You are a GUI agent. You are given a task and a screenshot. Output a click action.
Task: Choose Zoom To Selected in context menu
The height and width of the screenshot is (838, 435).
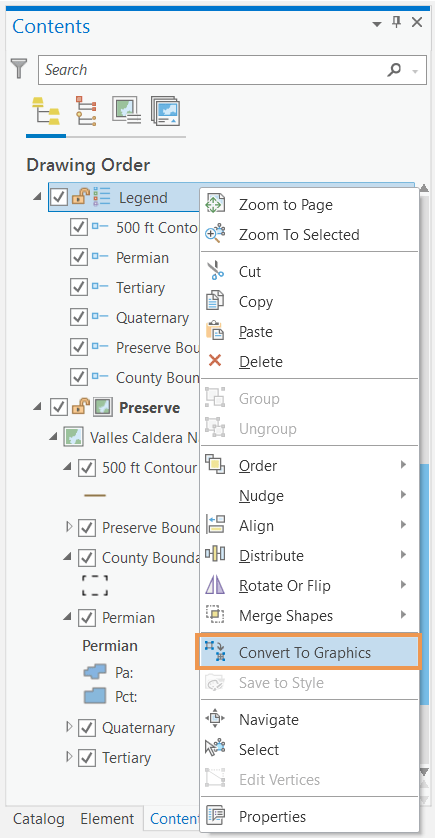tap(309, 235)
